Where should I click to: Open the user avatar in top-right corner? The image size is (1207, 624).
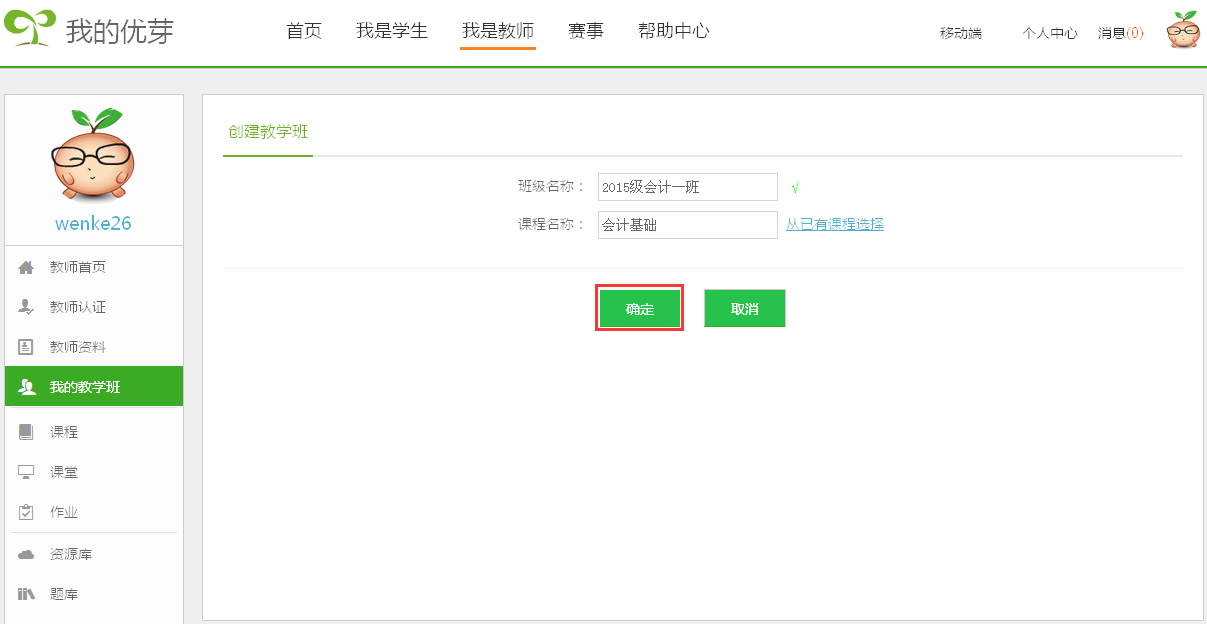[x=1183, y=31]
